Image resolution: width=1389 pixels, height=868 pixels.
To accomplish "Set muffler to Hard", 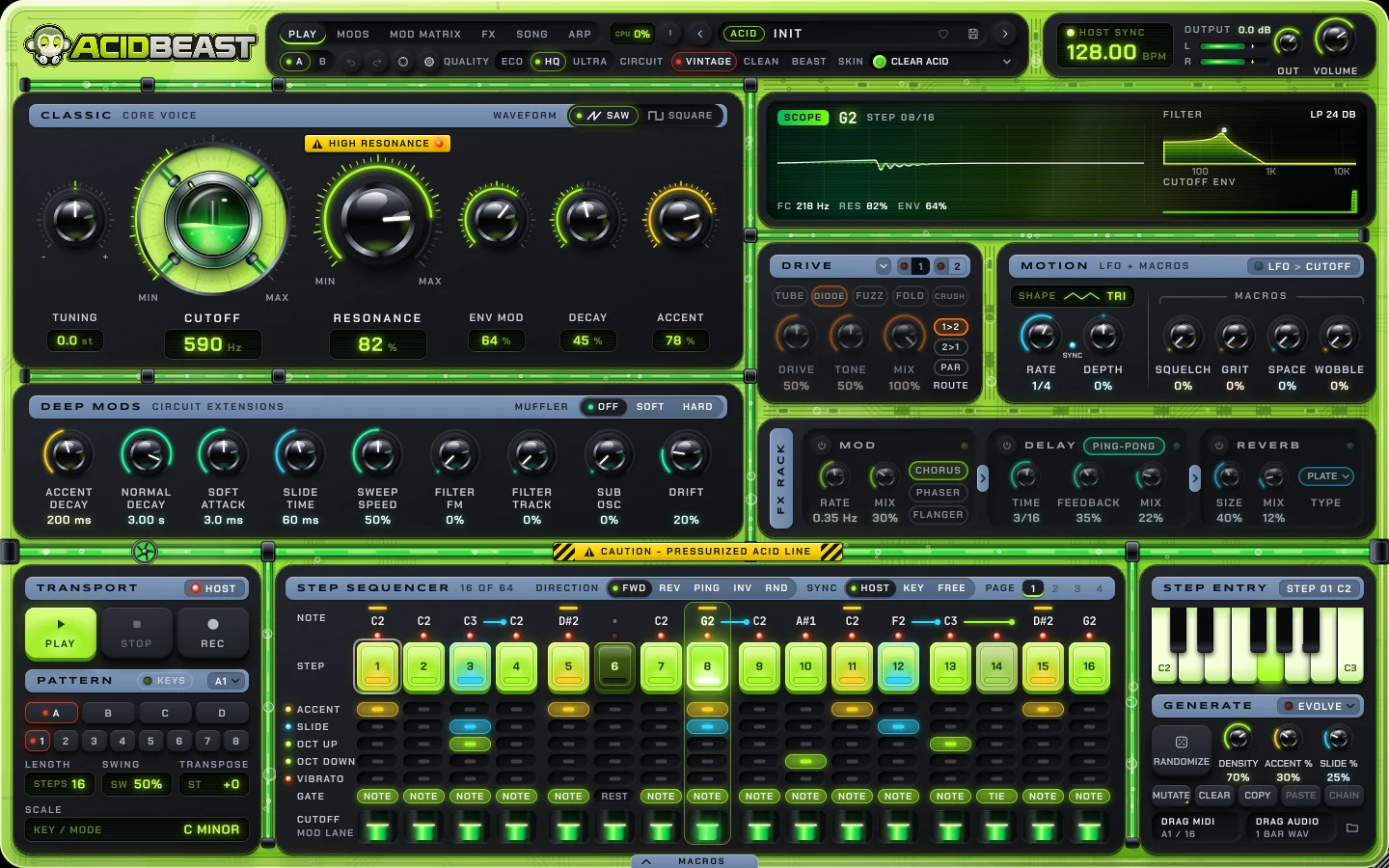I will (x=697, y=407).
